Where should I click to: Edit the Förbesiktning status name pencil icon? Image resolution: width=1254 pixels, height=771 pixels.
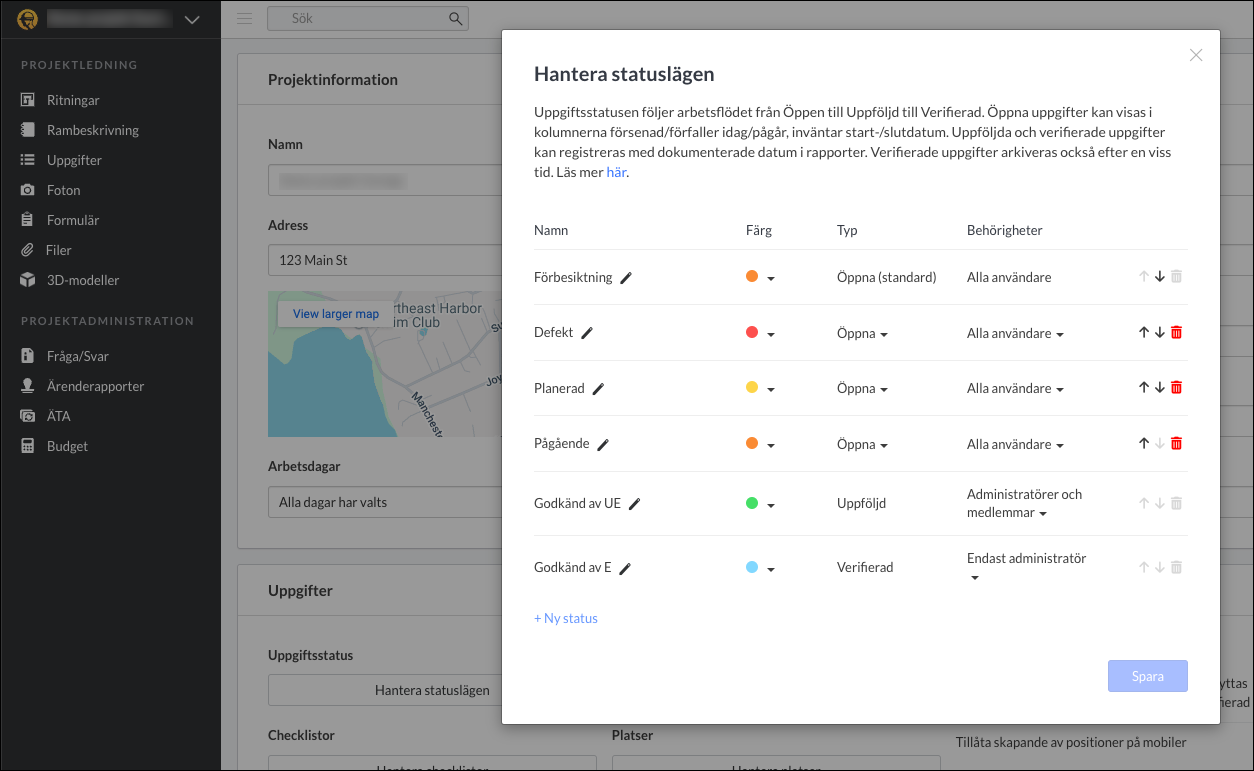pos(626,278)
